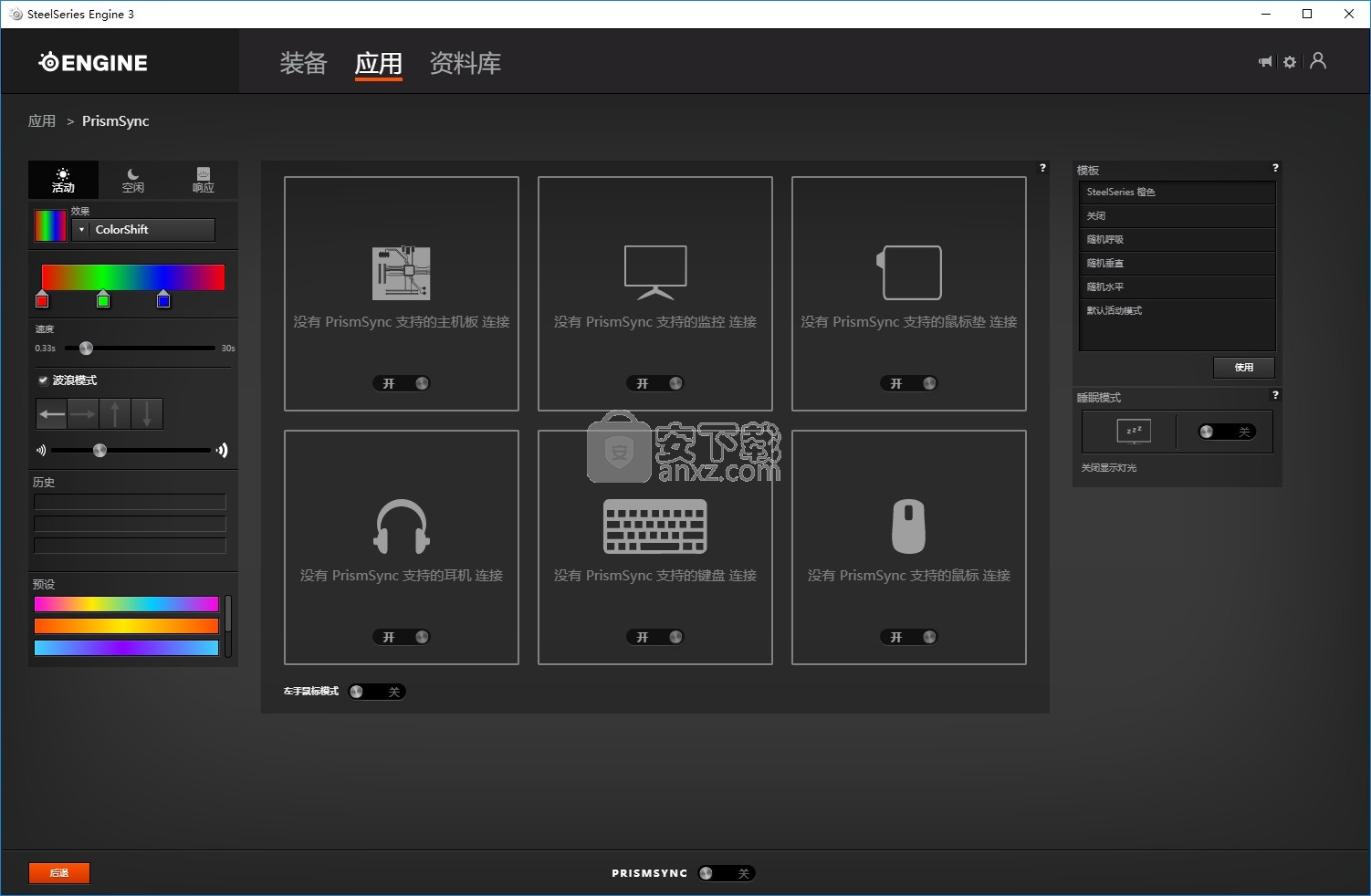Switch to the 应用 tab
Screen dimensions: 1371x896
[379, 63]
